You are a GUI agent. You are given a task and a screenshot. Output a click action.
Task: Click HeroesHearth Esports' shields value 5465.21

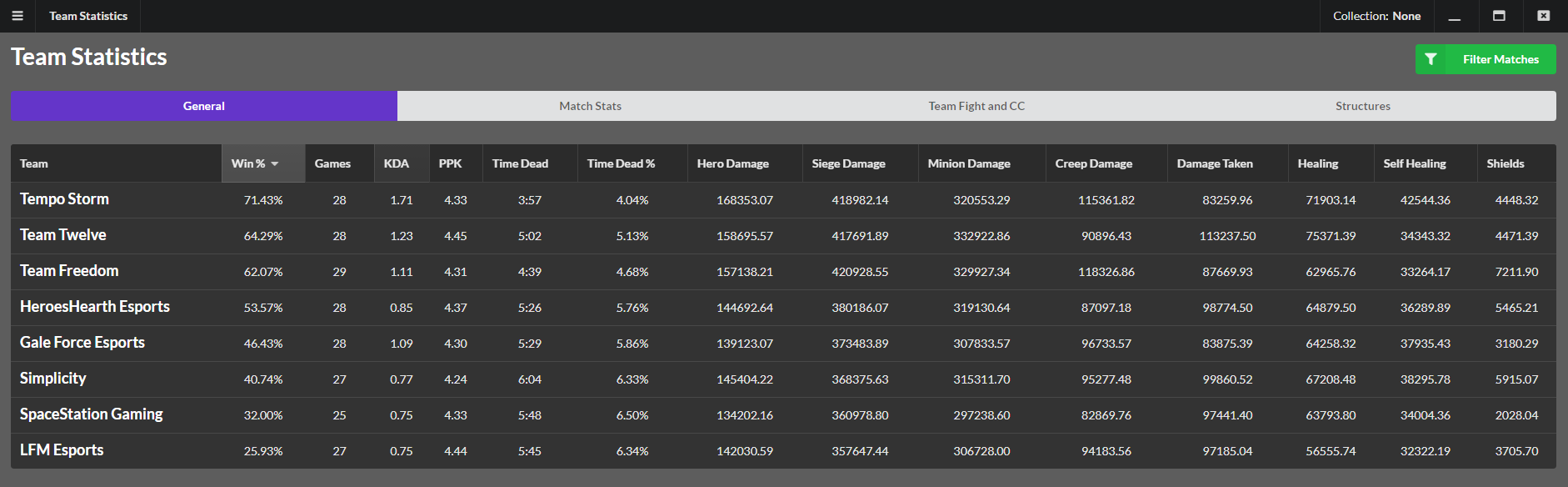tap(1517, 308)
